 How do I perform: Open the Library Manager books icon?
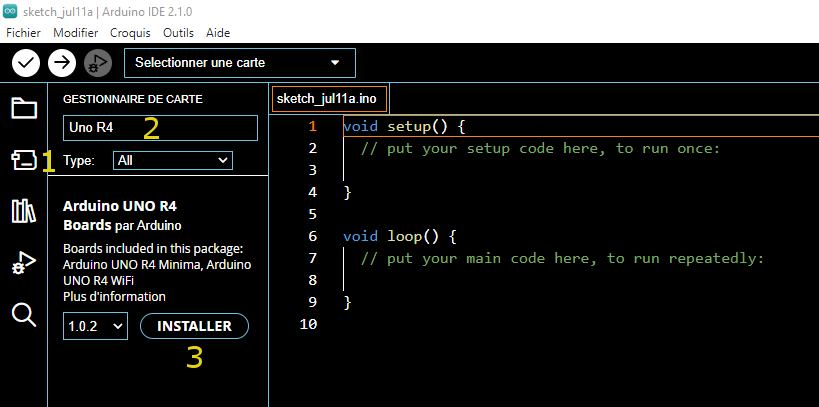24,211
